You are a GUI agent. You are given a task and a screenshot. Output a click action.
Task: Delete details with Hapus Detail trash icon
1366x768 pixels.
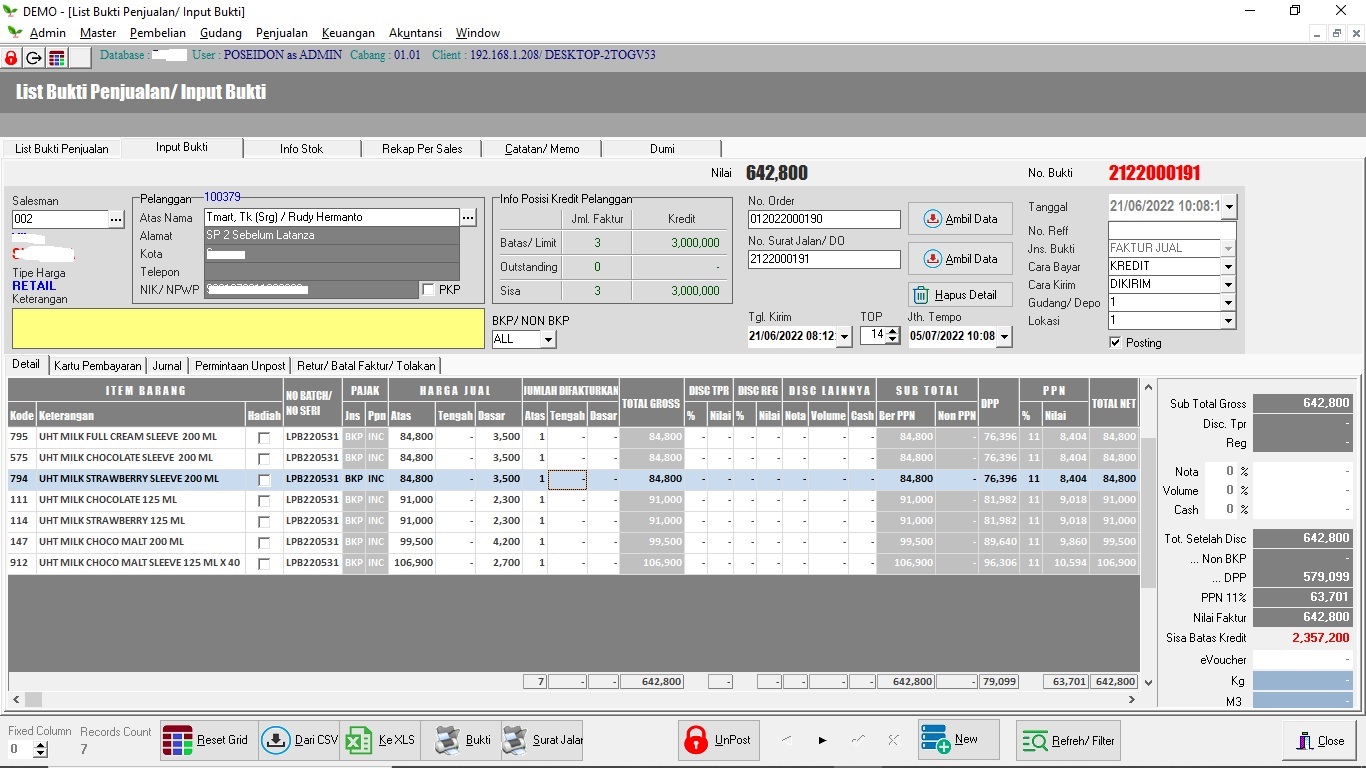pyautogui.click(x=920, y=295)
